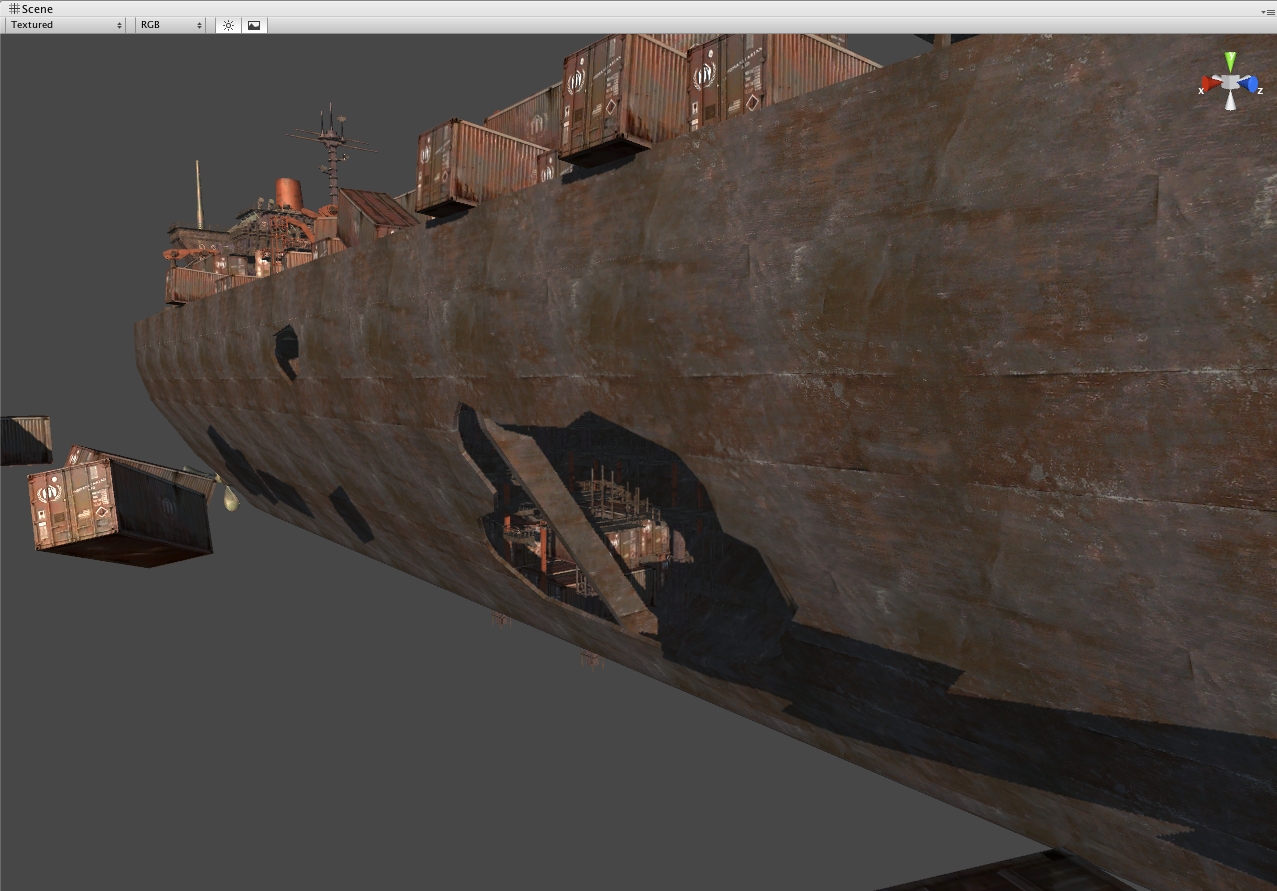Image resolution: width=1277 pixels, height=891 pixels.
Task: Click the green Y axis gizmo cone
Action: pos(1230,61)
